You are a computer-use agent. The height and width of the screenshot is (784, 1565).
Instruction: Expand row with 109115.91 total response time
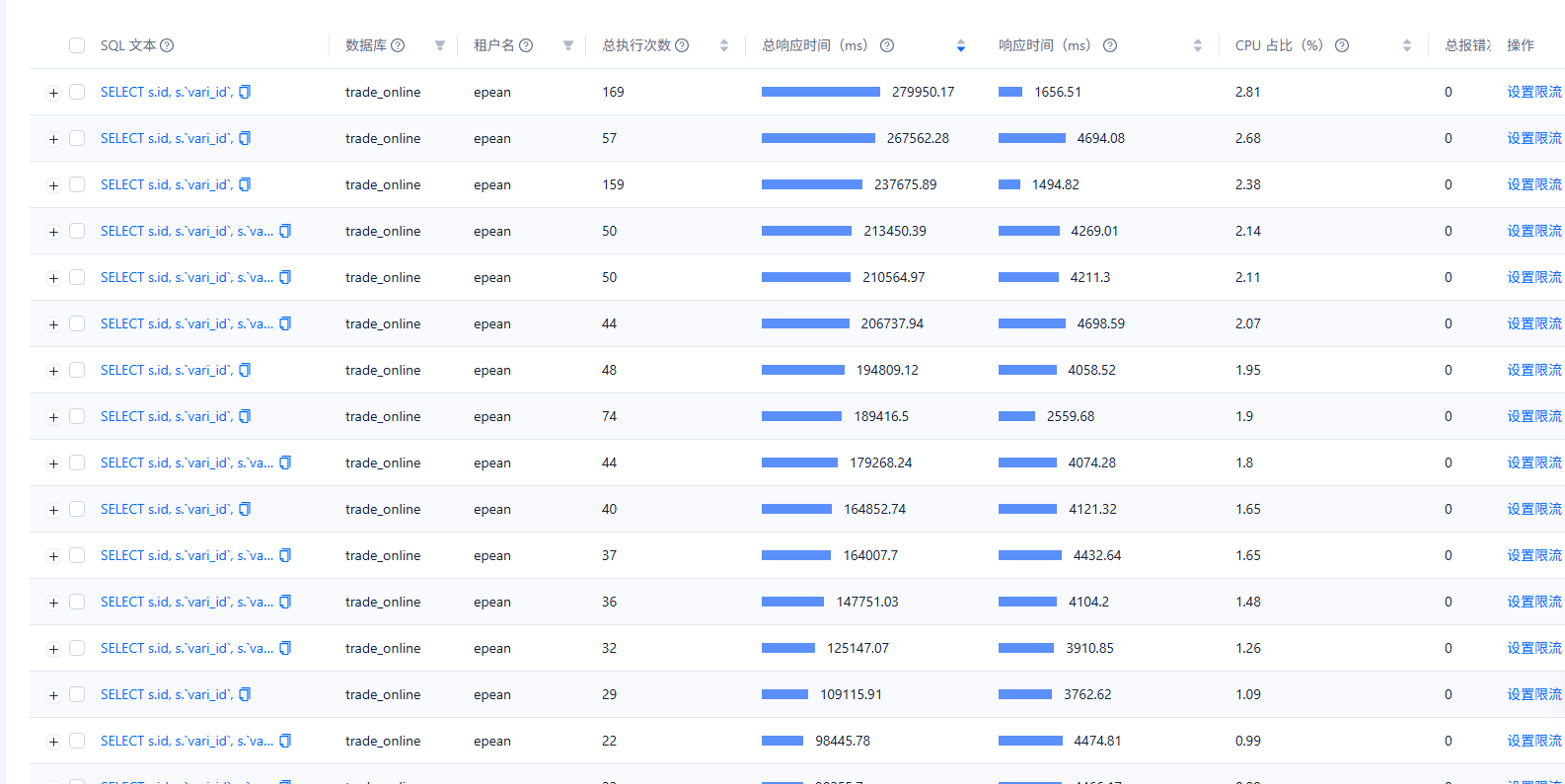[x=53, y=695]
